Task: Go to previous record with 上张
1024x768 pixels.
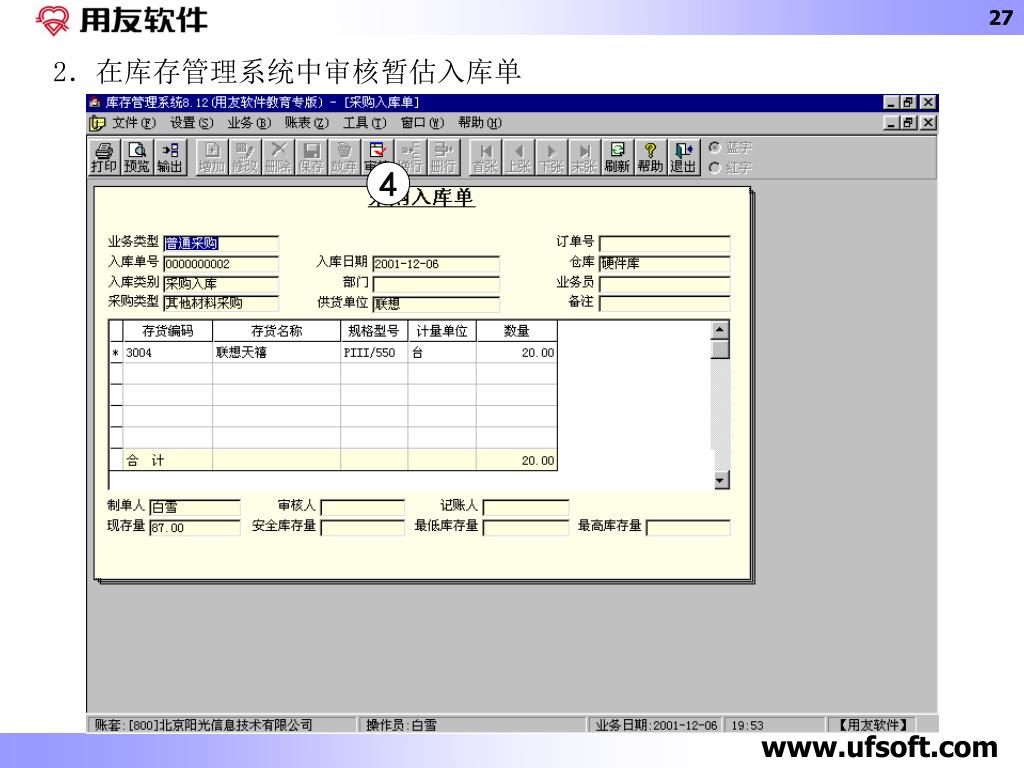Action: tap(519, 157)
